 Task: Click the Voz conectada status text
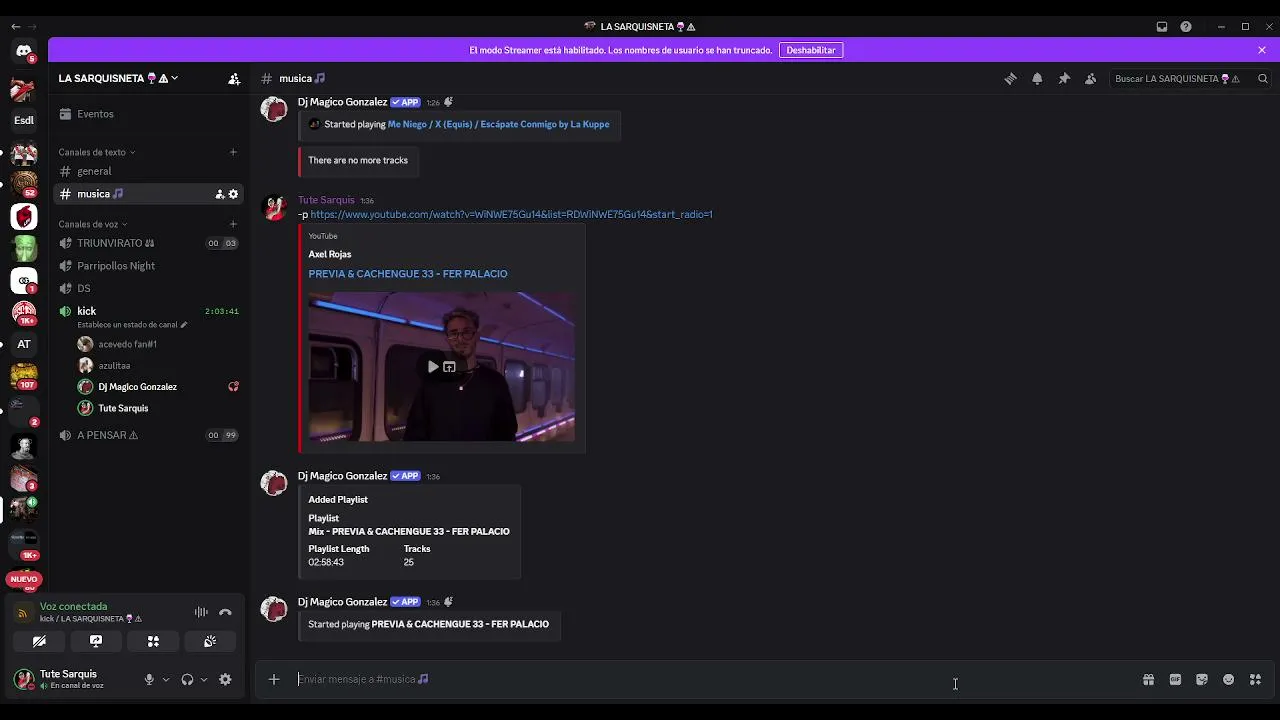coord(73,606)
